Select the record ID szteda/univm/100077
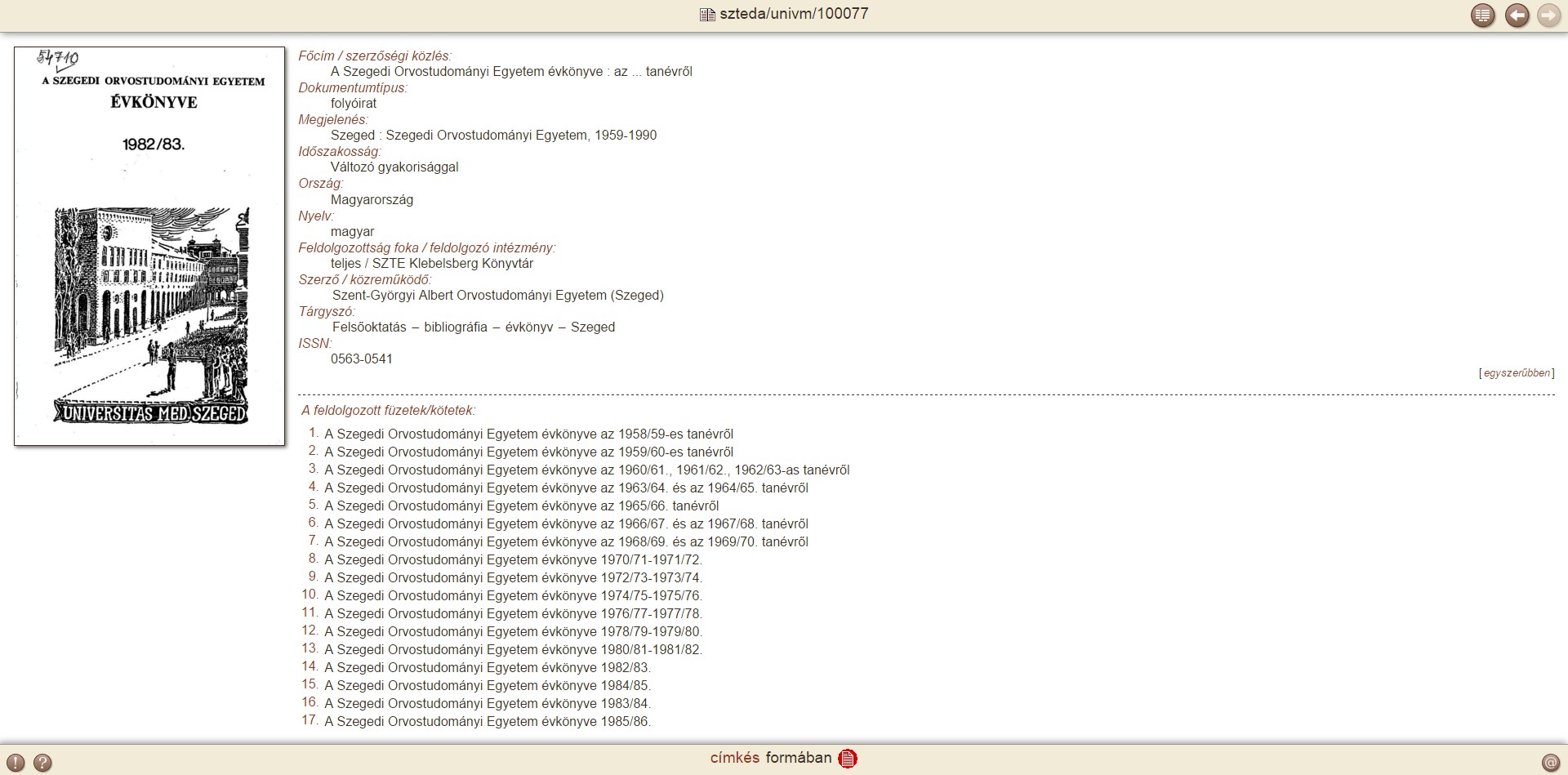The width and height of the screenshot is (1568, 775). (x=794, y=14)
